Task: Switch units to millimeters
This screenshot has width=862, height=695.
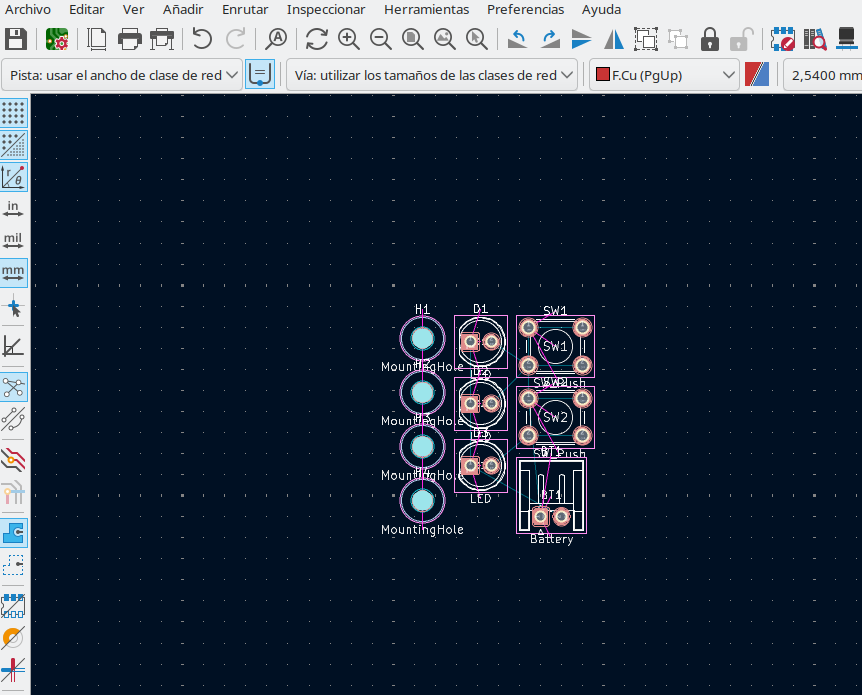Action: click(x=14, y=272)
